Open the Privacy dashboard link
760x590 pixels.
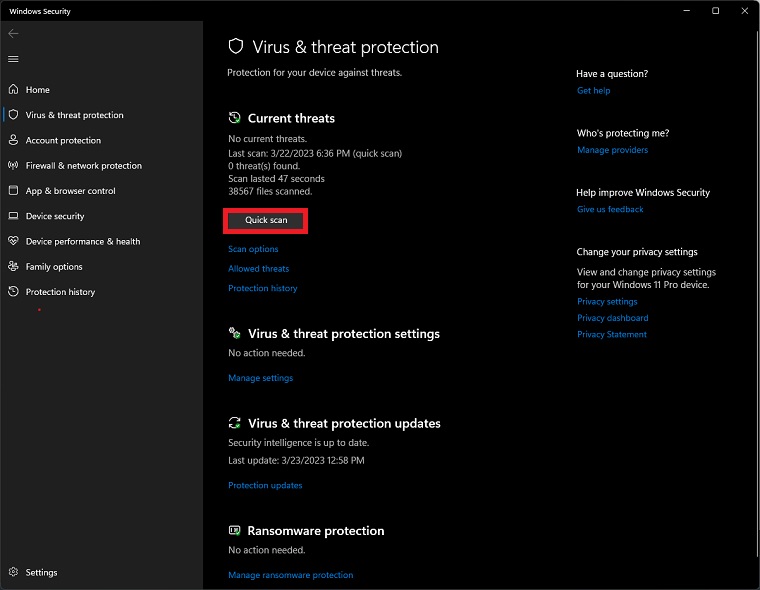[612, 318]
